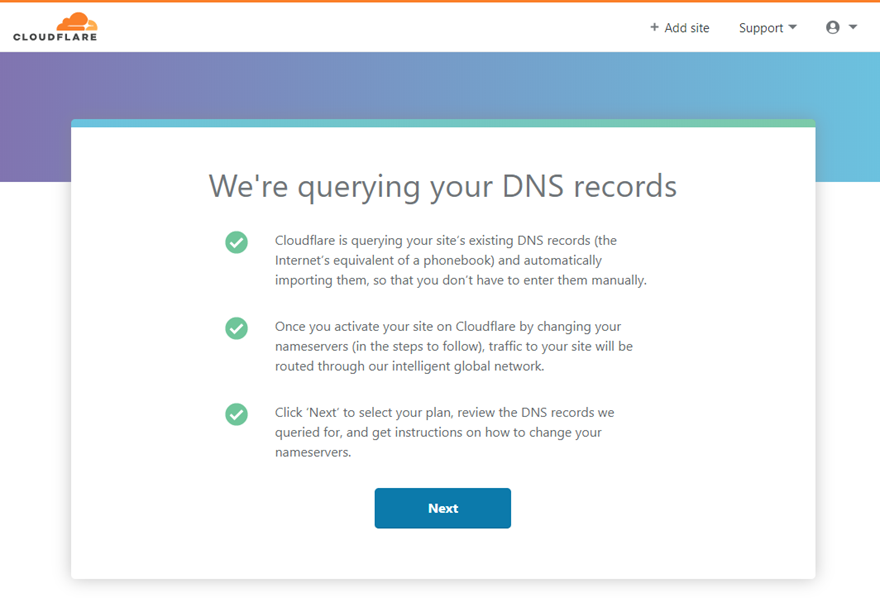Click the paragraph about selecting your plan

click(x=444, y=432)
